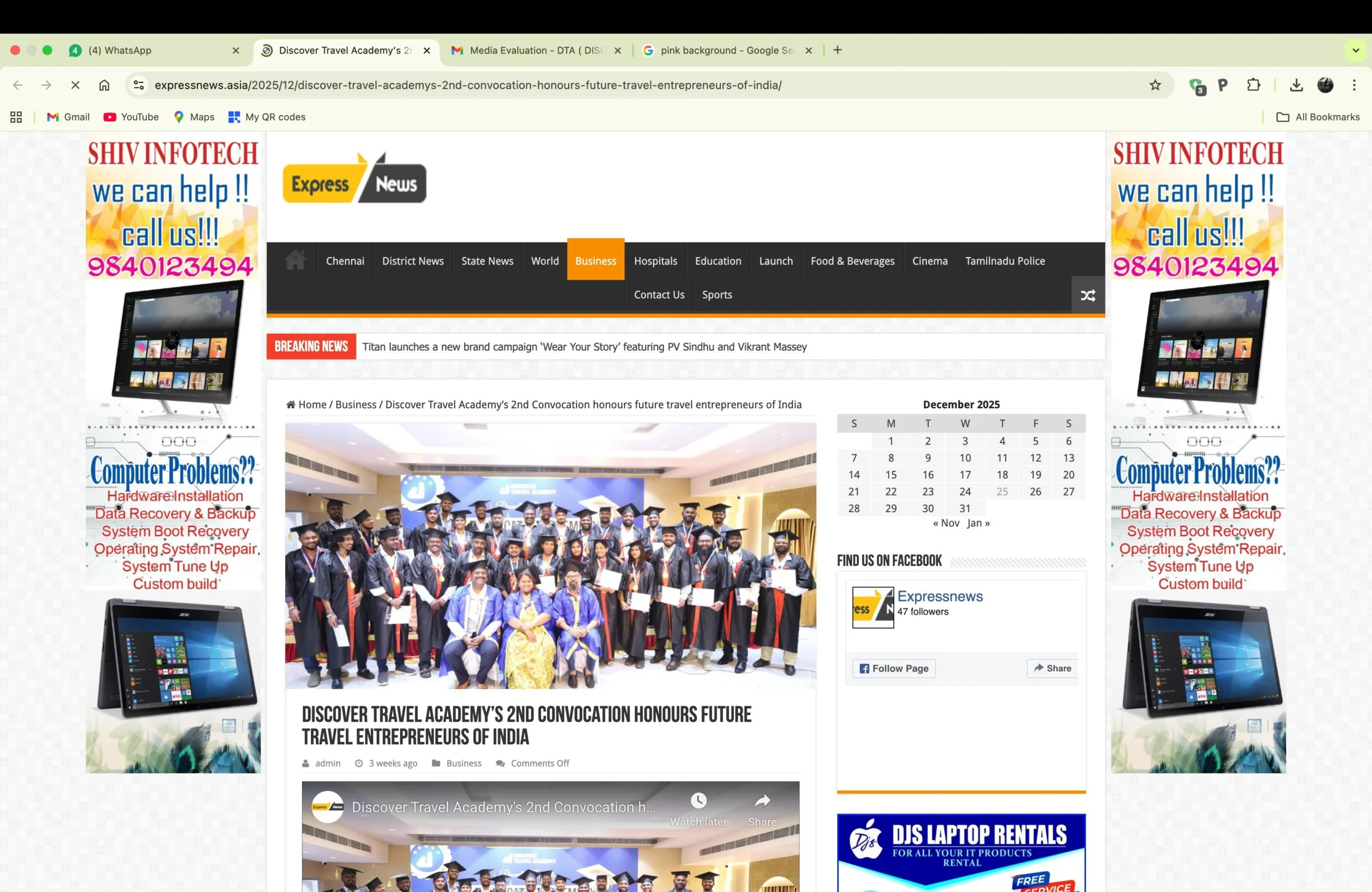
Task: Switch to the Media Evaluation - DTA tab
Action: tap(536, 51)
